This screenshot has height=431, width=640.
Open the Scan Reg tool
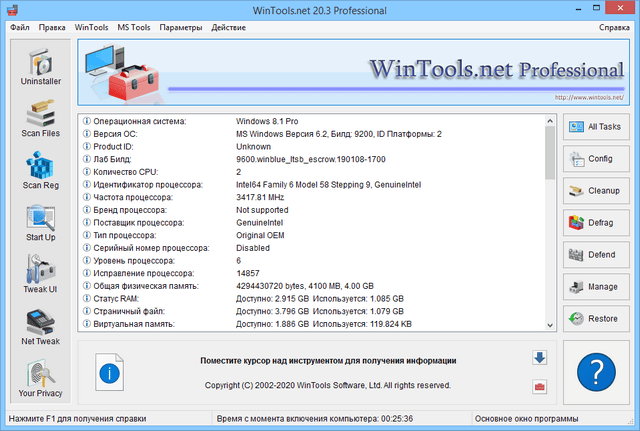coord(40,168)
